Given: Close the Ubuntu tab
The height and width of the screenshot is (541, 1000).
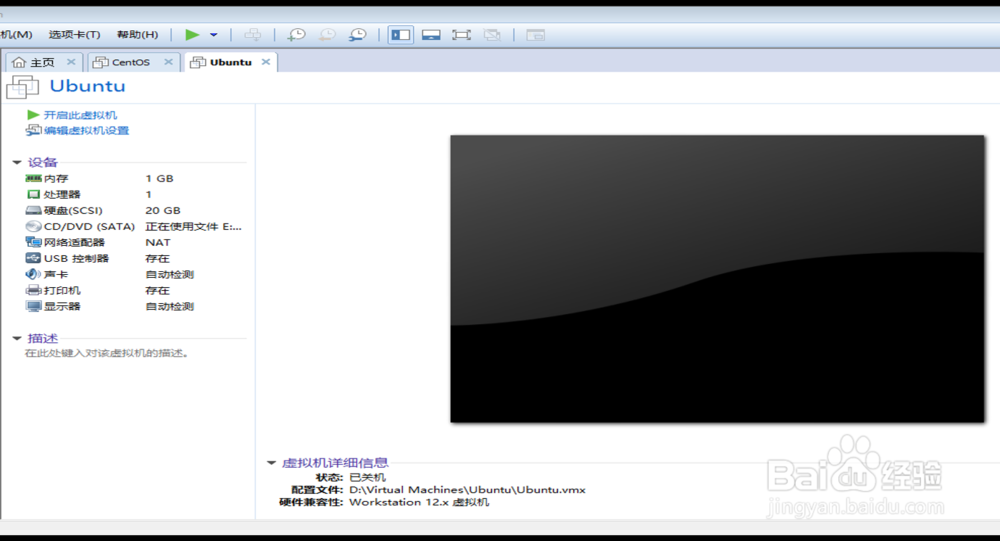Looking at the screenshot, I should pos(266,62).
